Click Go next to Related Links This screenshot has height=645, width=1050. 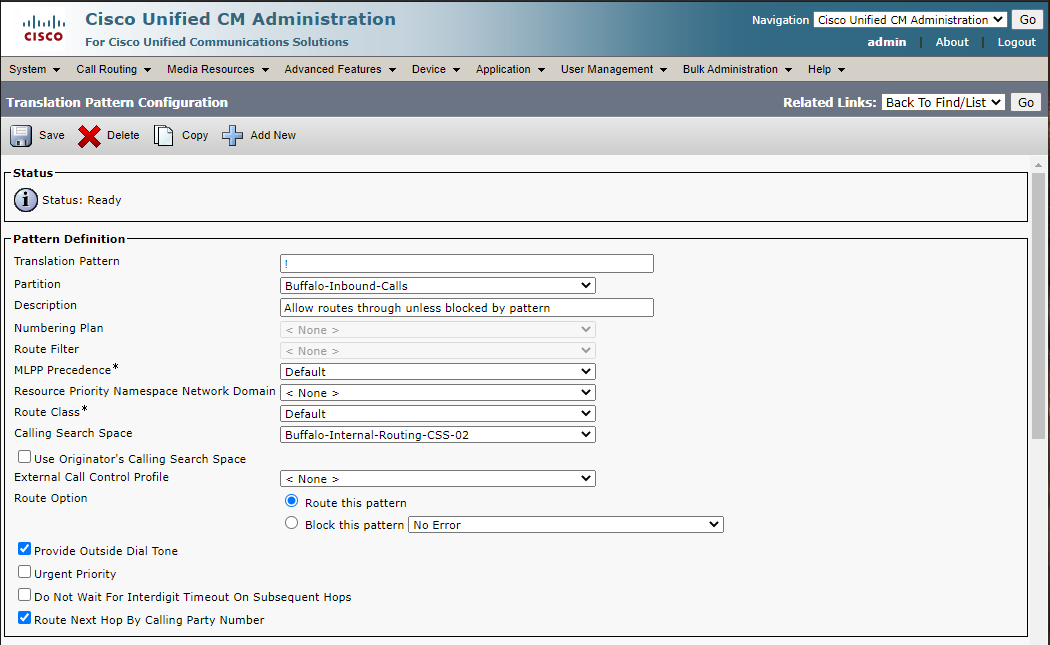tap(1026, 102)
